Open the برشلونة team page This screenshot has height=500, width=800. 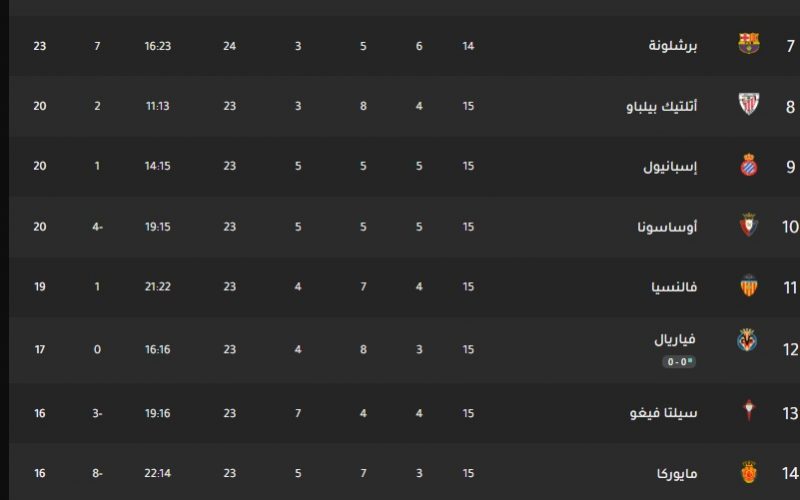click(x=672, y=45)
